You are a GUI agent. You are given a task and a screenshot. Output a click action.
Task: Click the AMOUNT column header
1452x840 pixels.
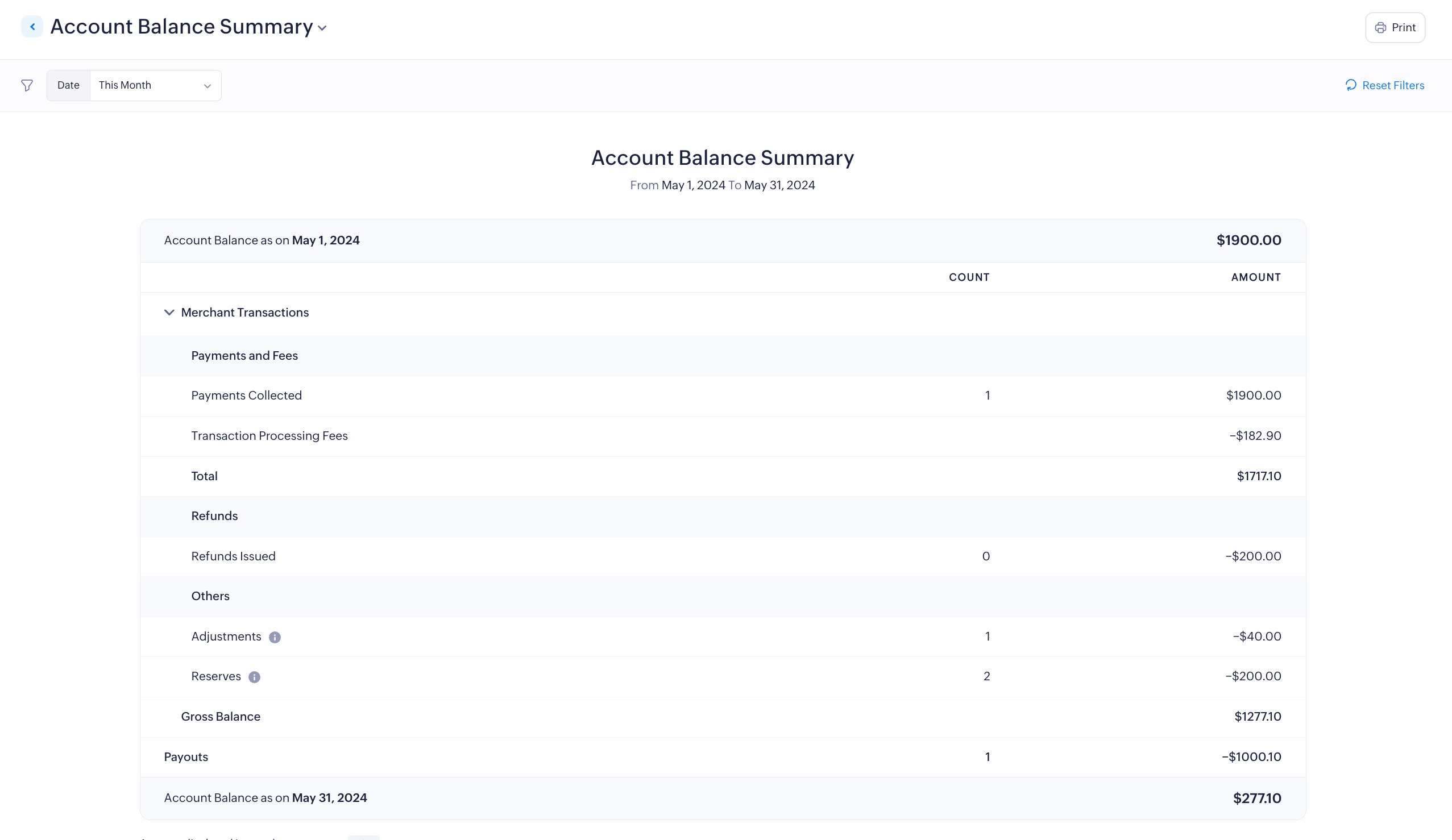pos(1256,277)
